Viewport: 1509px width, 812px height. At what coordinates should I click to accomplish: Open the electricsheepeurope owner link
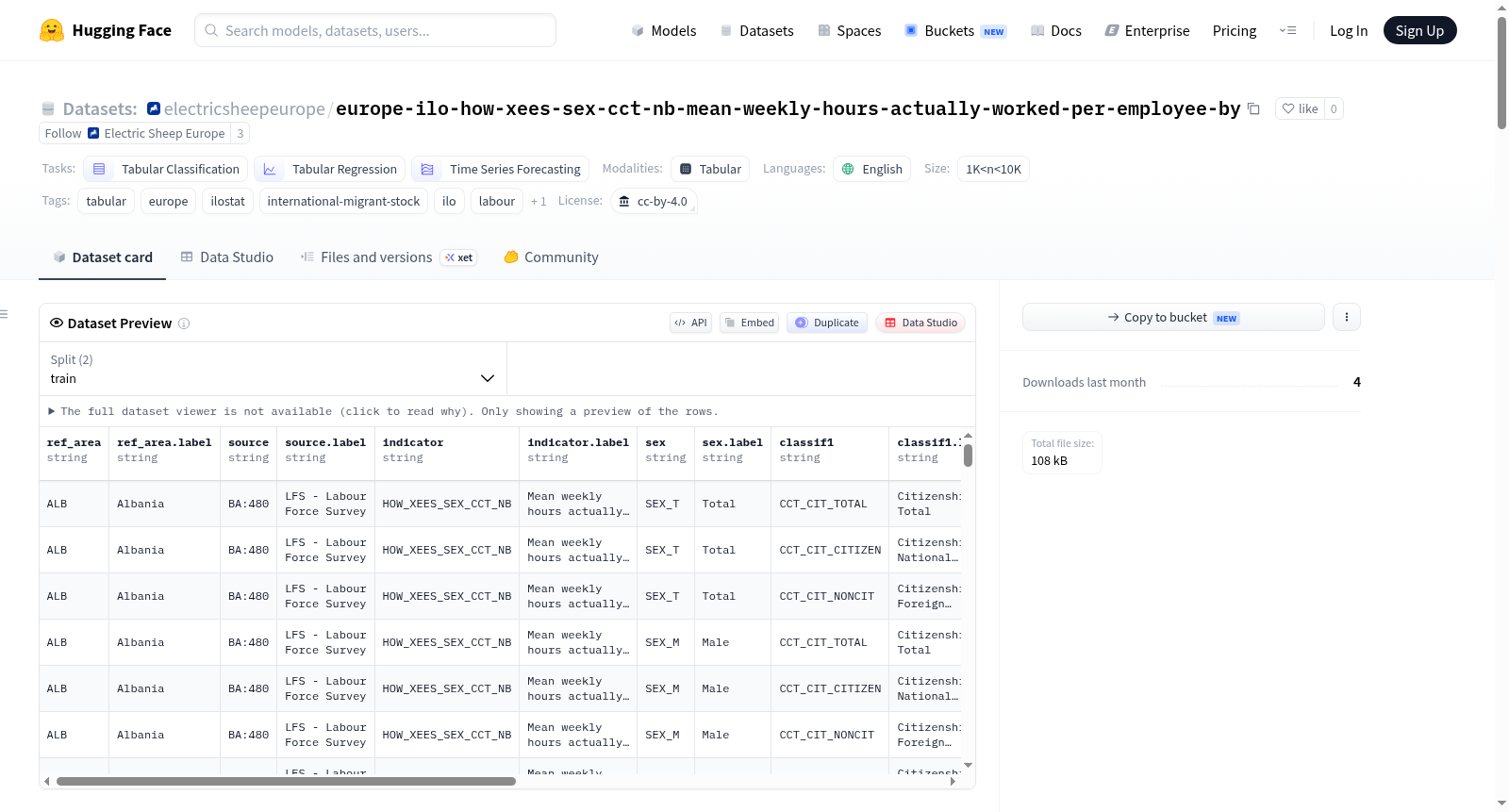[244, 108]
